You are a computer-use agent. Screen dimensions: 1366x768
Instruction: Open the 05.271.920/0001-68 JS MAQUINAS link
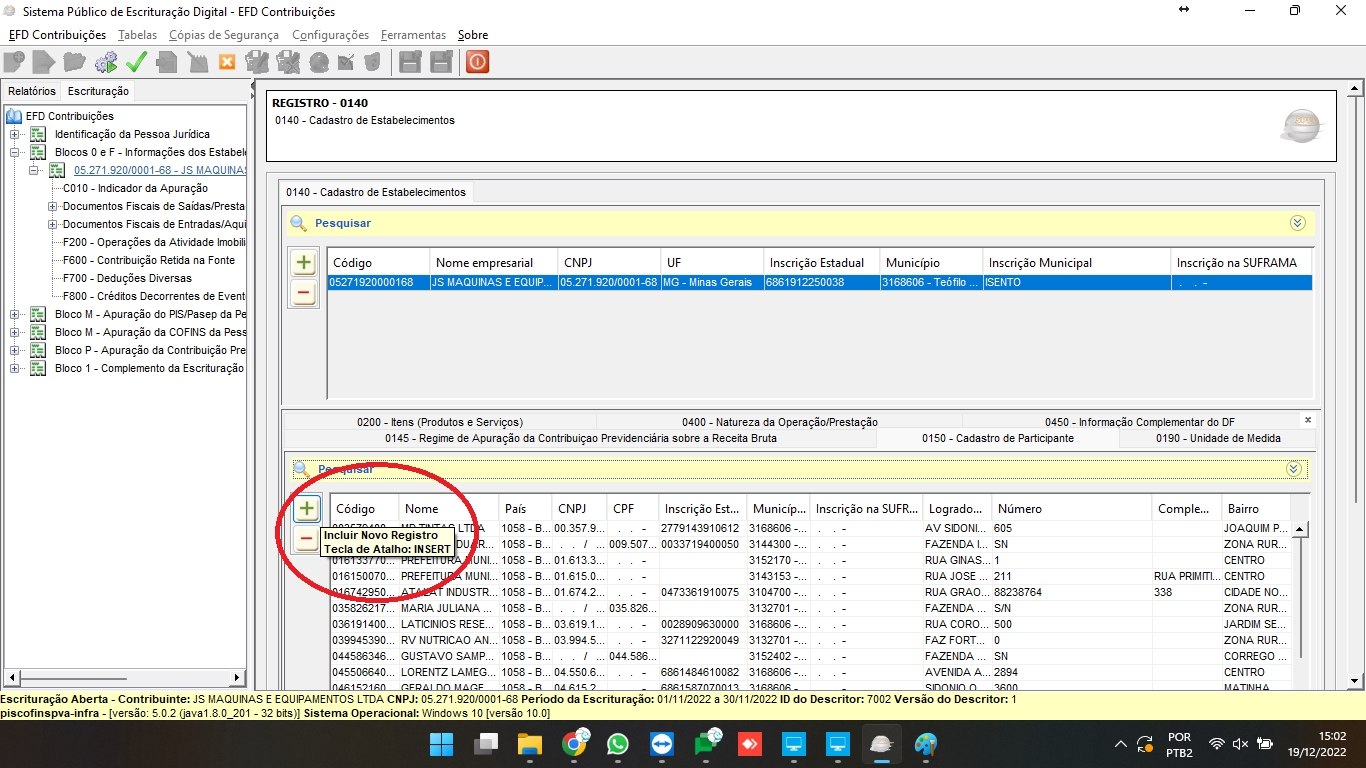click(160, 170)
